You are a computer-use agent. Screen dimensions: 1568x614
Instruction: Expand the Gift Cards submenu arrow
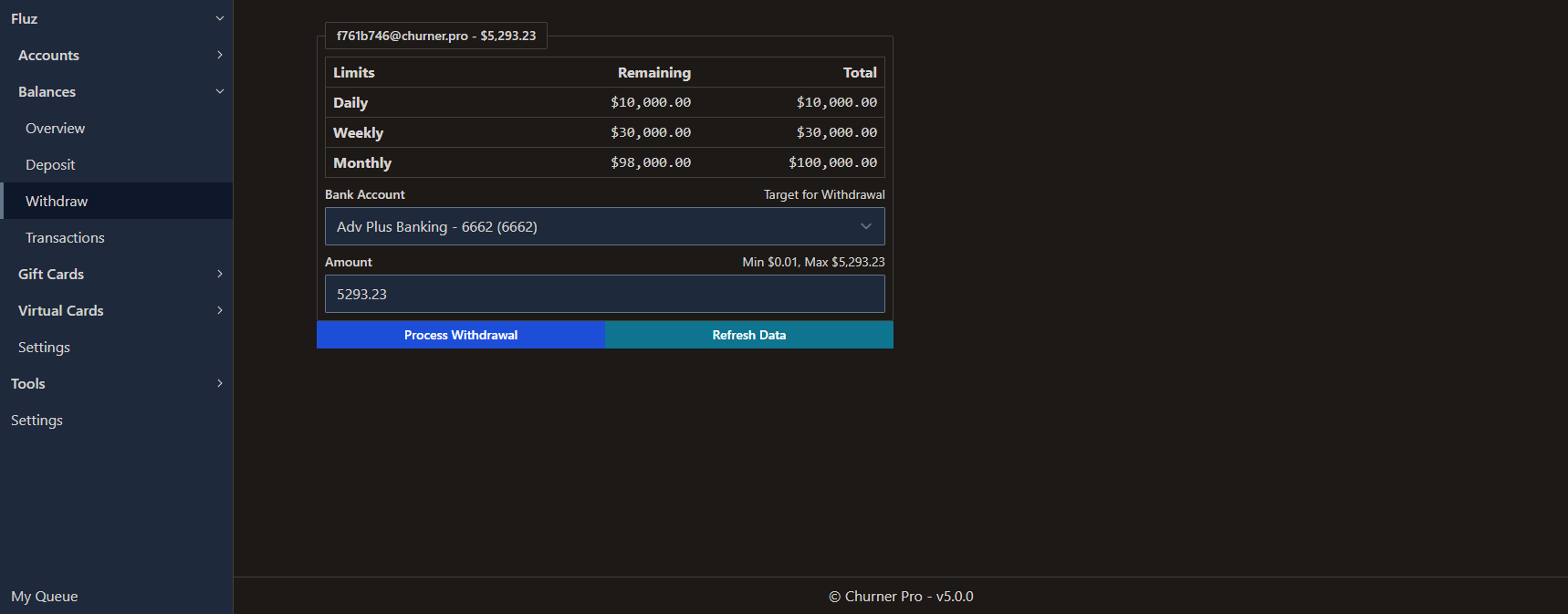coord(219,274)
